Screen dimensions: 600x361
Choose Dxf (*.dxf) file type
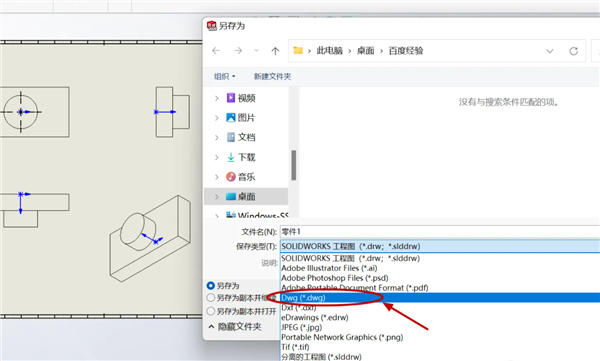(x=440, y=308)
